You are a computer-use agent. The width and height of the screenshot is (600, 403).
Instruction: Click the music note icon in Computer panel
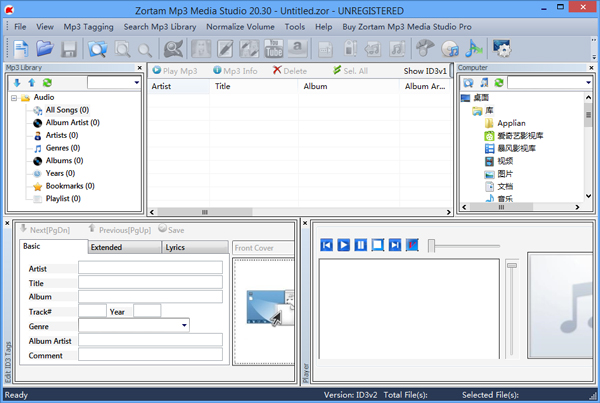(484, 83)
